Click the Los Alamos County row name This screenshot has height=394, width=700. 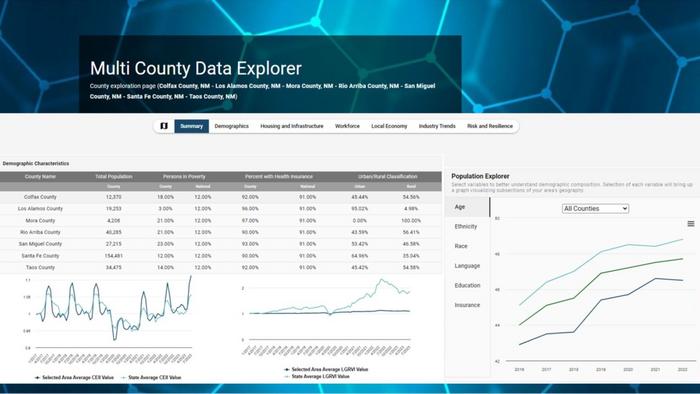(x=40, y=208)
